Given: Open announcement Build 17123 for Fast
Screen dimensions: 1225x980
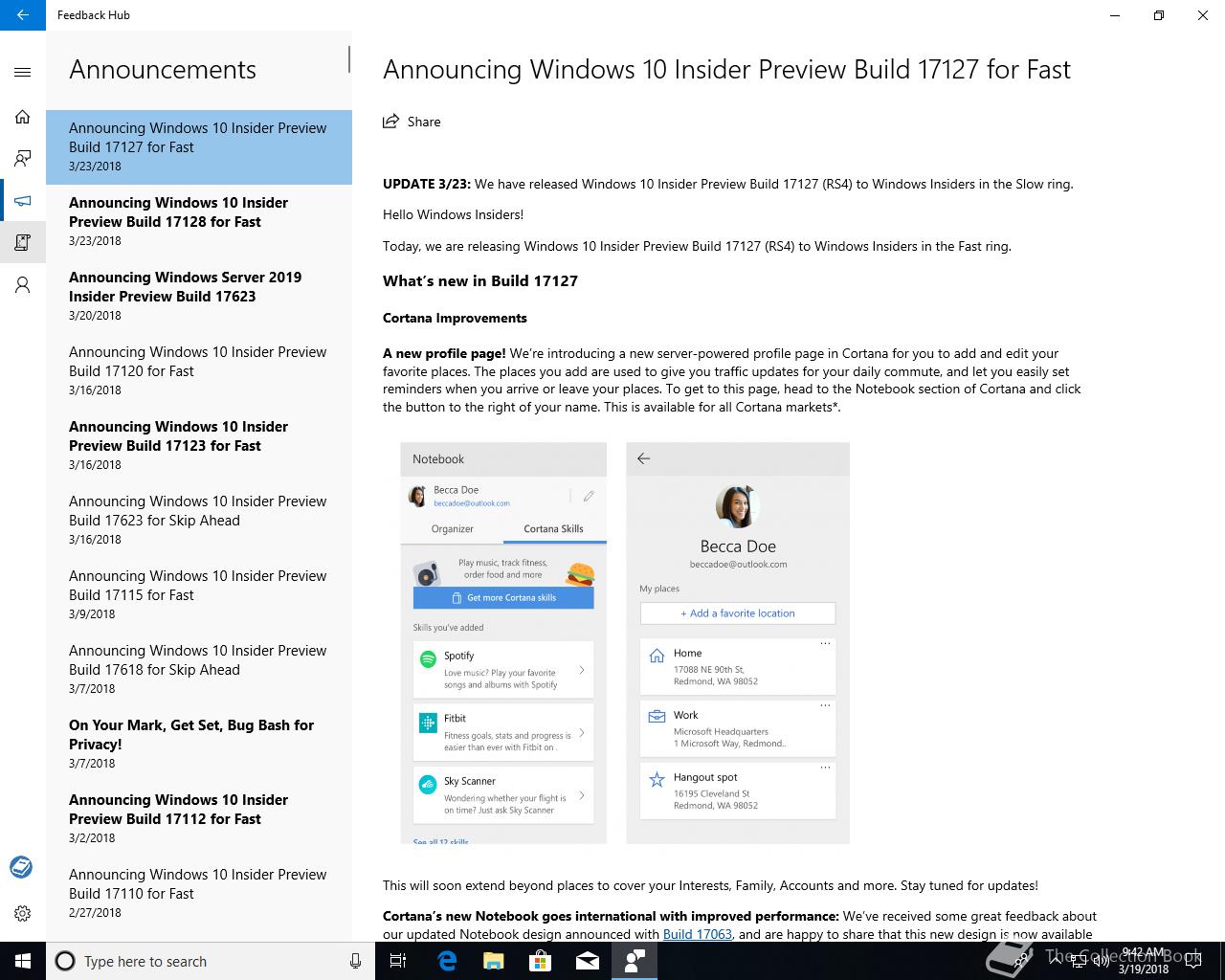Looking at the screenshot, I should point(199,445).
